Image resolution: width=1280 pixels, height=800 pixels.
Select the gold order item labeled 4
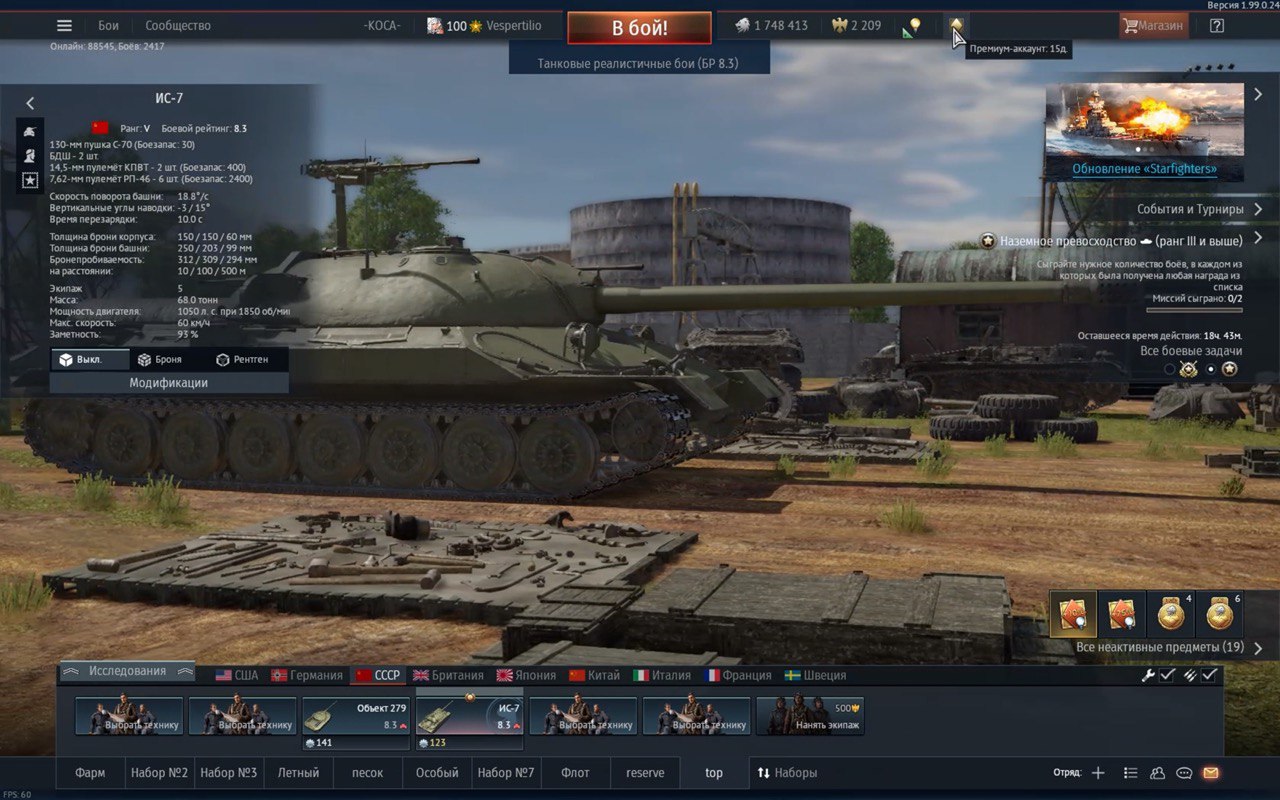[1171, 615]
